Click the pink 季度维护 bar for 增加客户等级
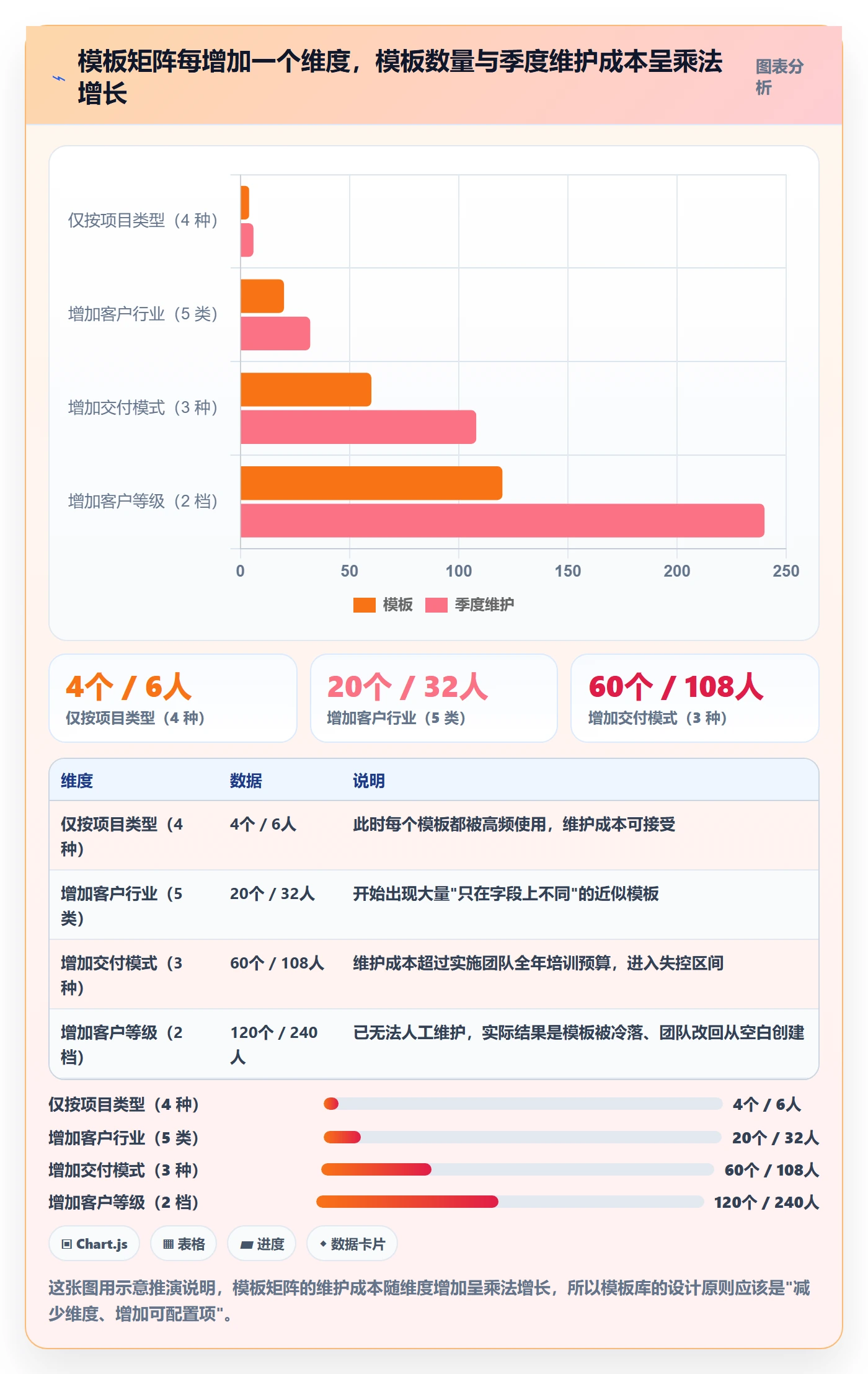This screenshot has height=1374, width=868. click(502, 520)
